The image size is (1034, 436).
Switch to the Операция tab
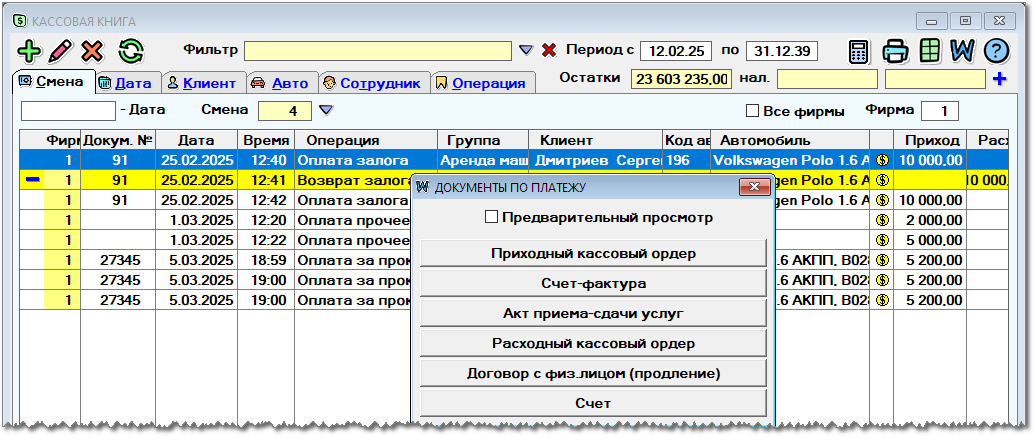click(x=483, y=83)
